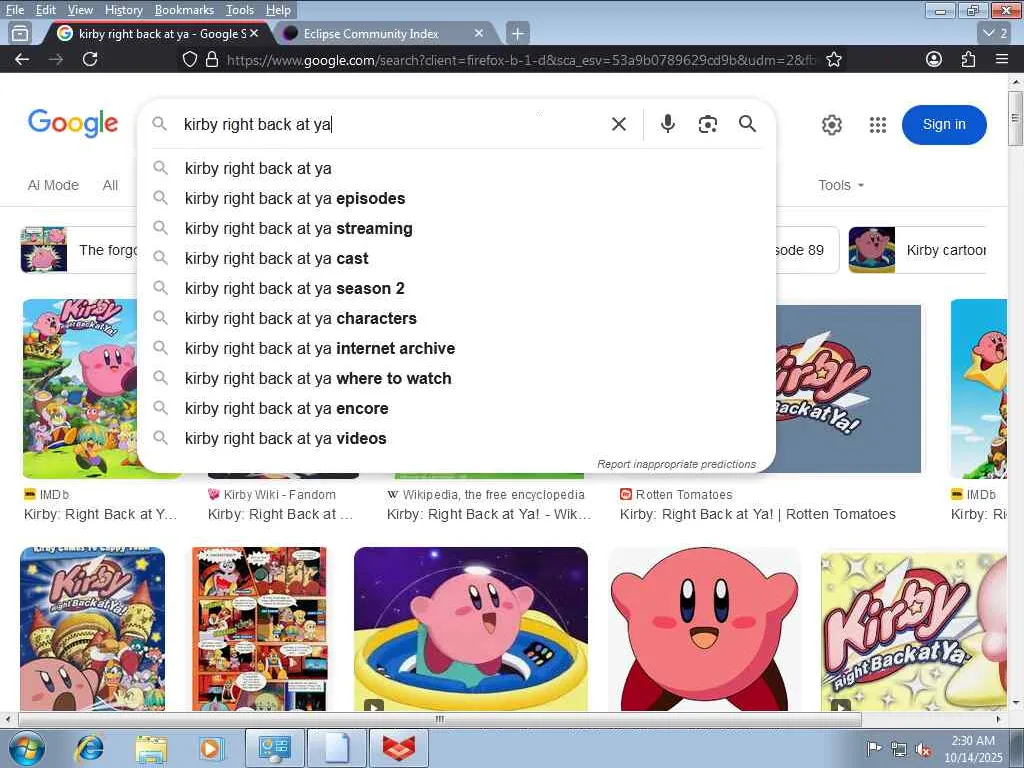Open the View menu

80,10
